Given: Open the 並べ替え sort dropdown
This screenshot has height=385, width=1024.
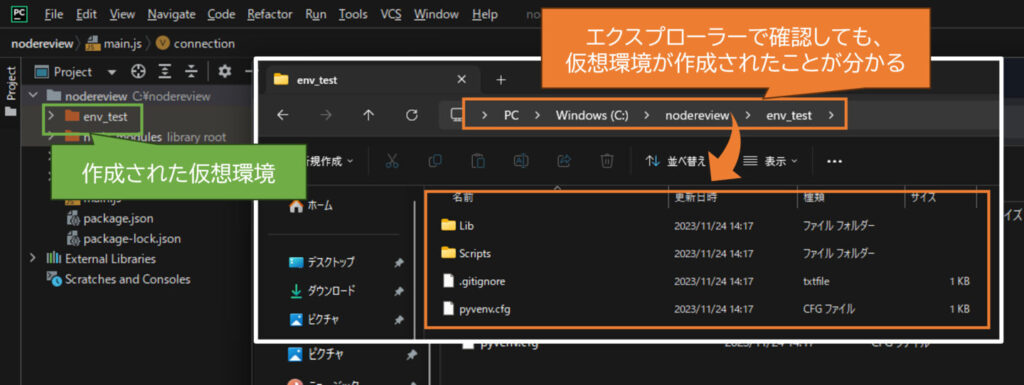Looking at the screenshot, I should pos(676,161).
